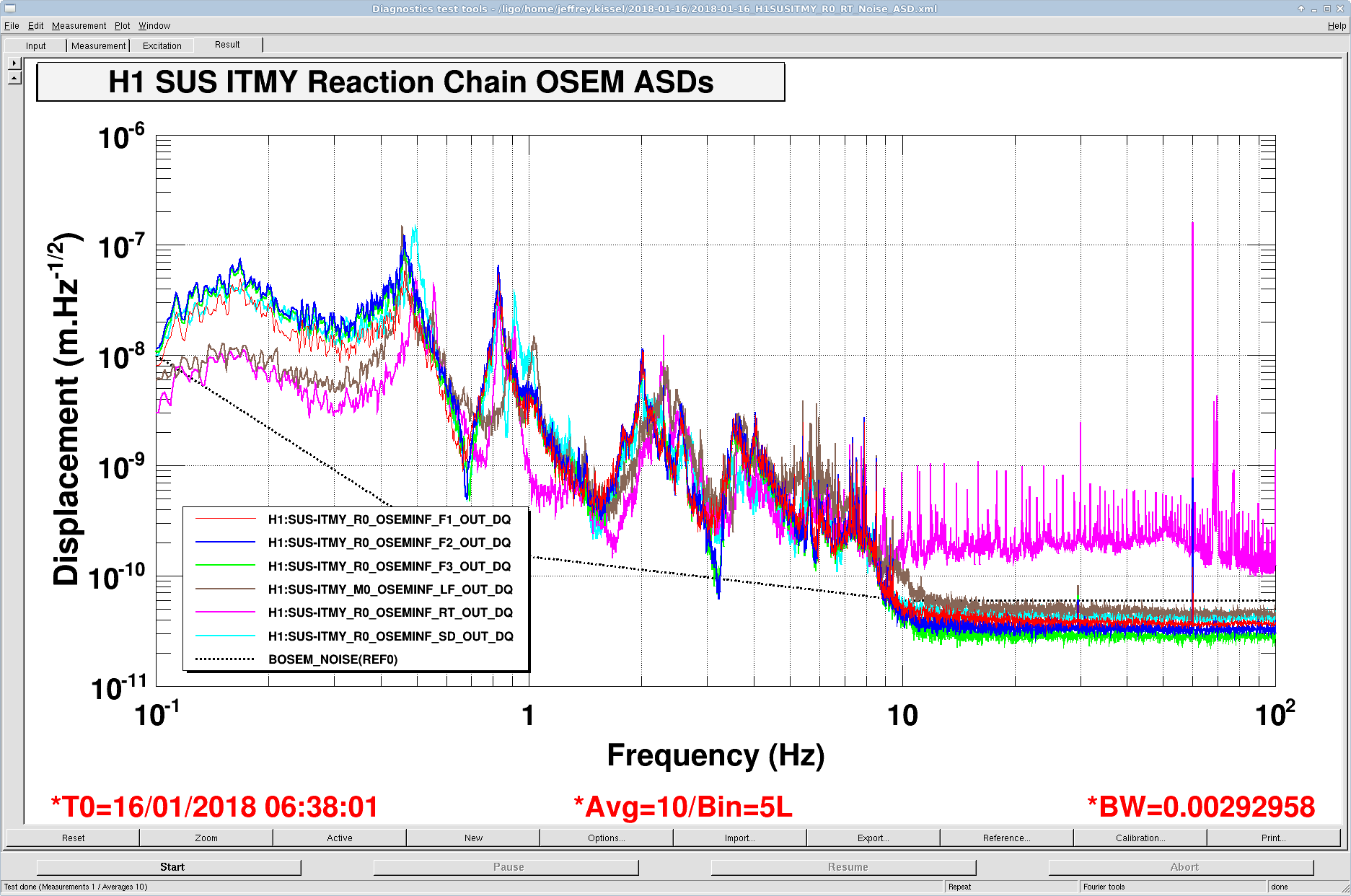Click the Zoom button below the plot
The height and width of the screenshot is (896, 1351).
click(x=206, y=838)
